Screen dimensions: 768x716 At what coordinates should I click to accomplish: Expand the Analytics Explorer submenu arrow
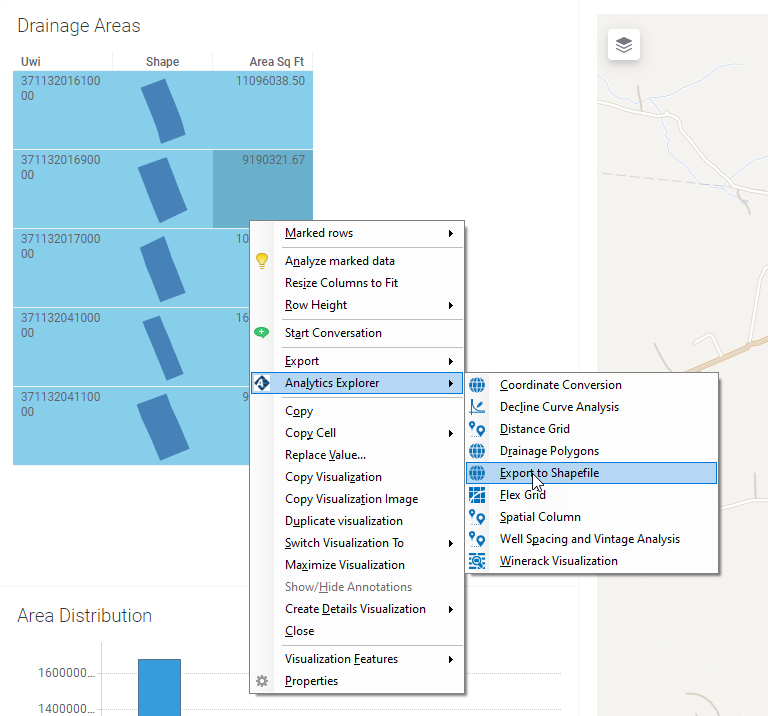pyautogui.click(x=451, y=383)
